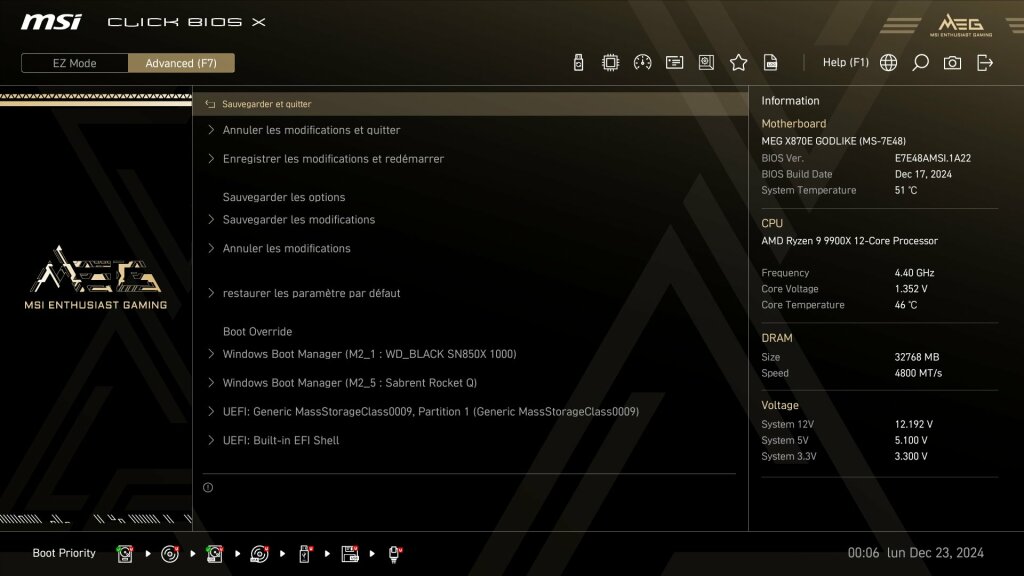Select the USB floppy boot priority icon
This screenshot has width=1024, height=576.
coord(350,554)
